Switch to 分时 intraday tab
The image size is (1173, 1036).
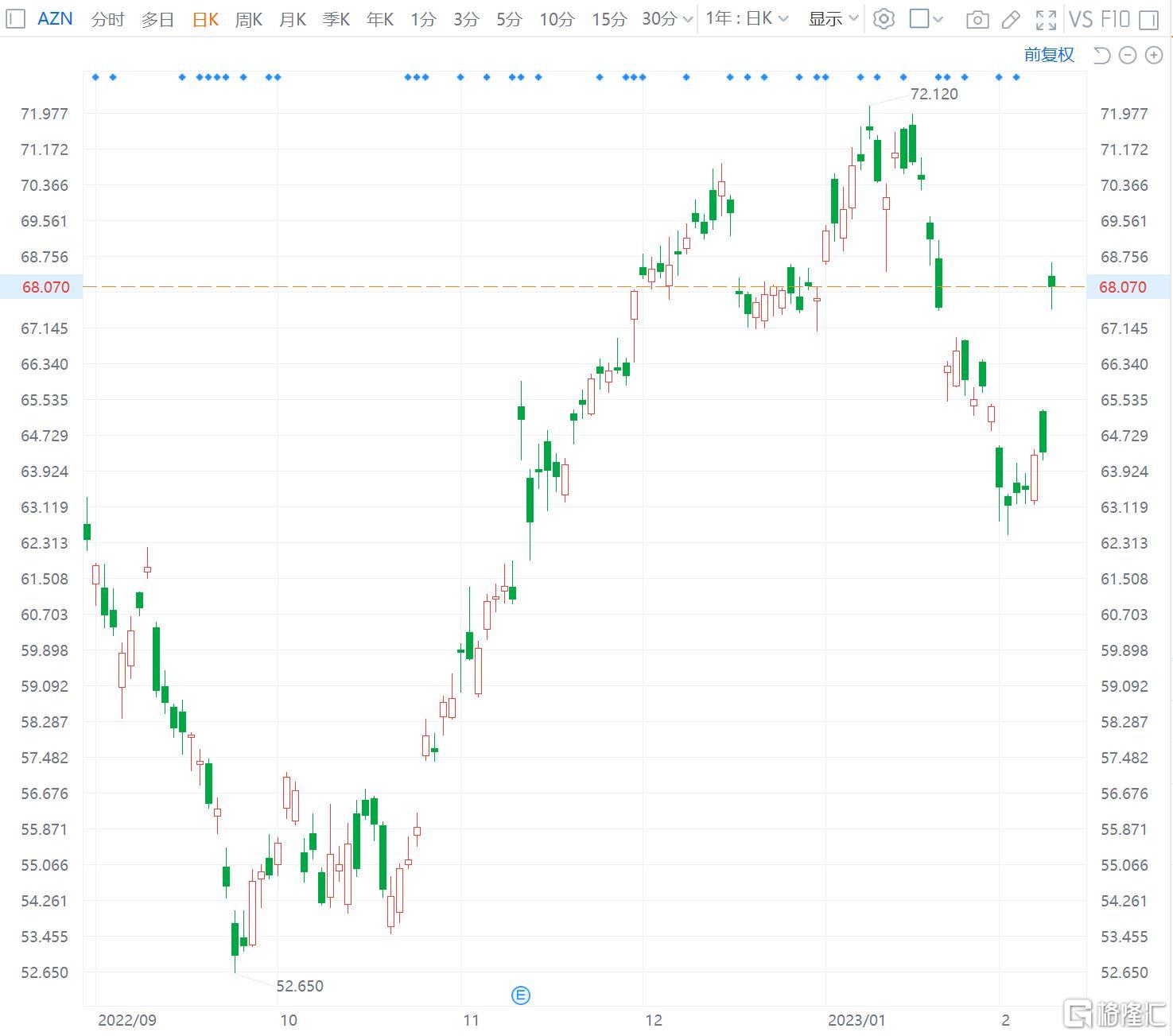[x=107, y=19]
